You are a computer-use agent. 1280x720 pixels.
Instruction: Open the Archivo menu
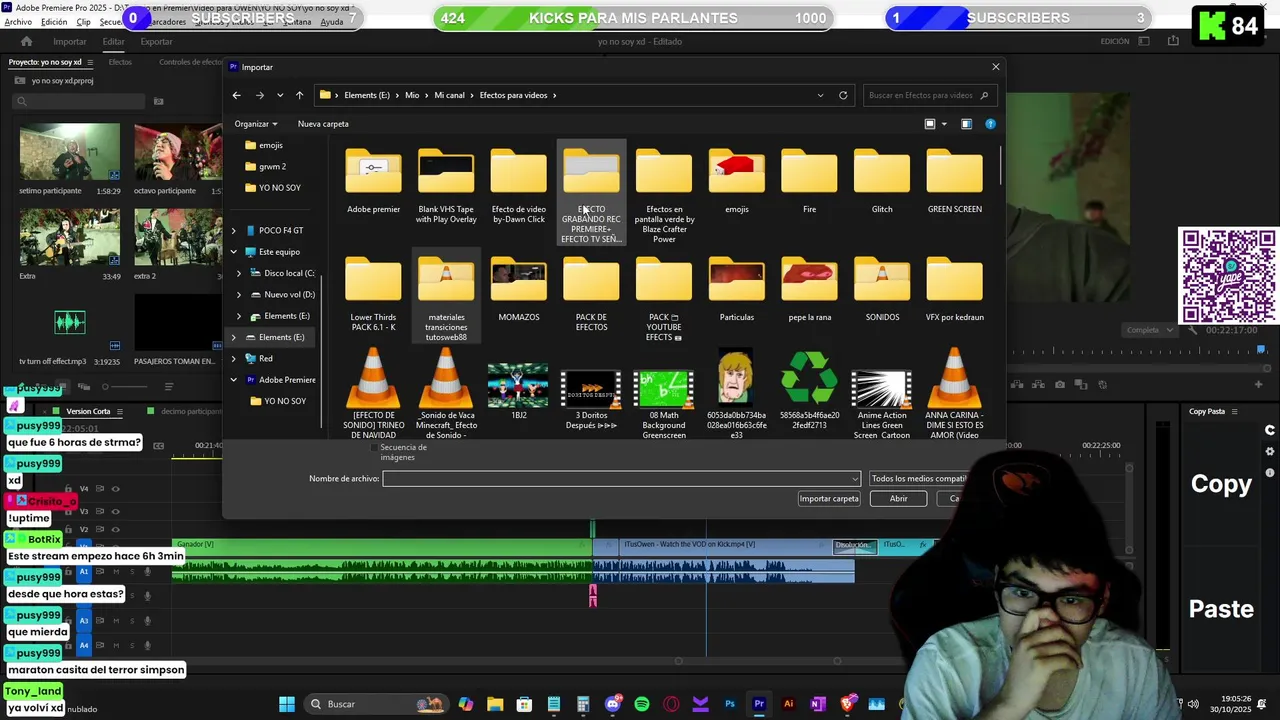click(x=17, y=22)
